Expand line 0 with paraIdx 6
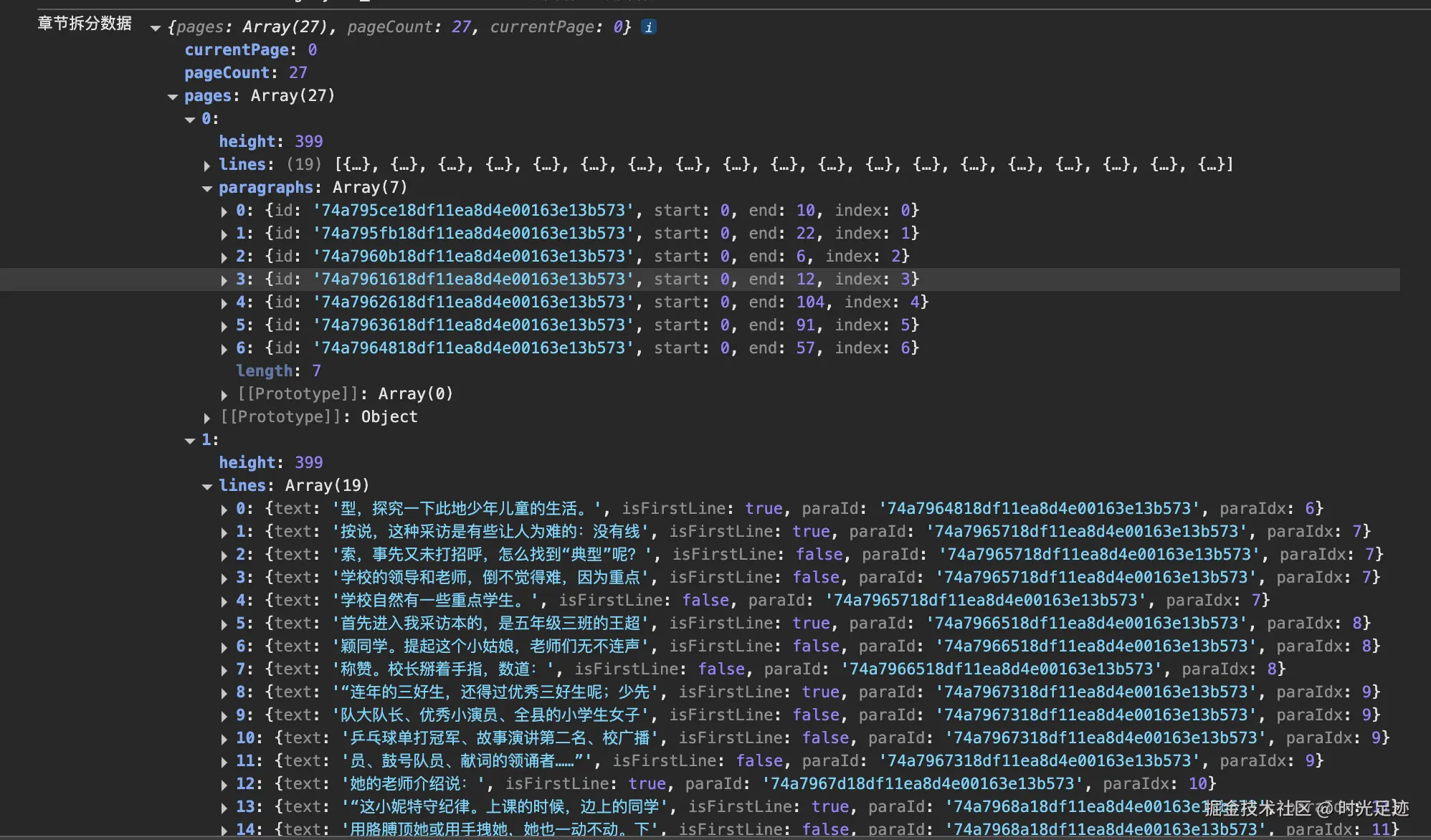The image size is (1431, 840). pyautogui.click(x=224, y=510)
